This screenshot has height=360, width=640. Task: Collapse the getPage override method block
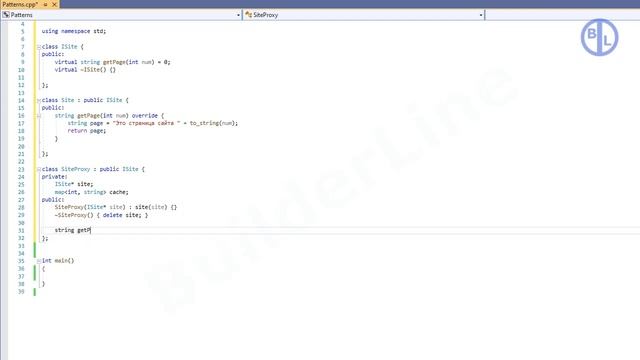(x=39, y=116)
